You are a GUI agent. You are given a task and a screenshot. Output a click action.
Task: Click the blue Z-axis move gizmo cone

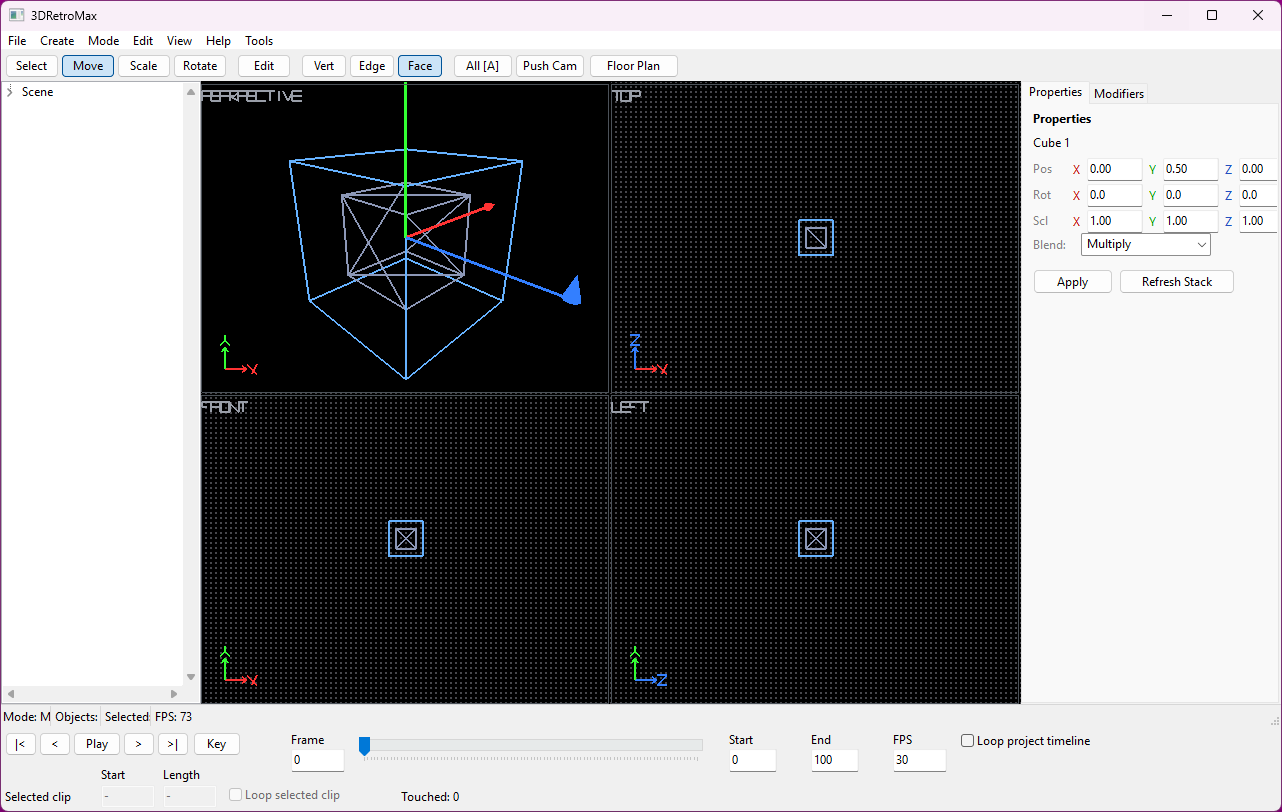(x=572, y=290)
